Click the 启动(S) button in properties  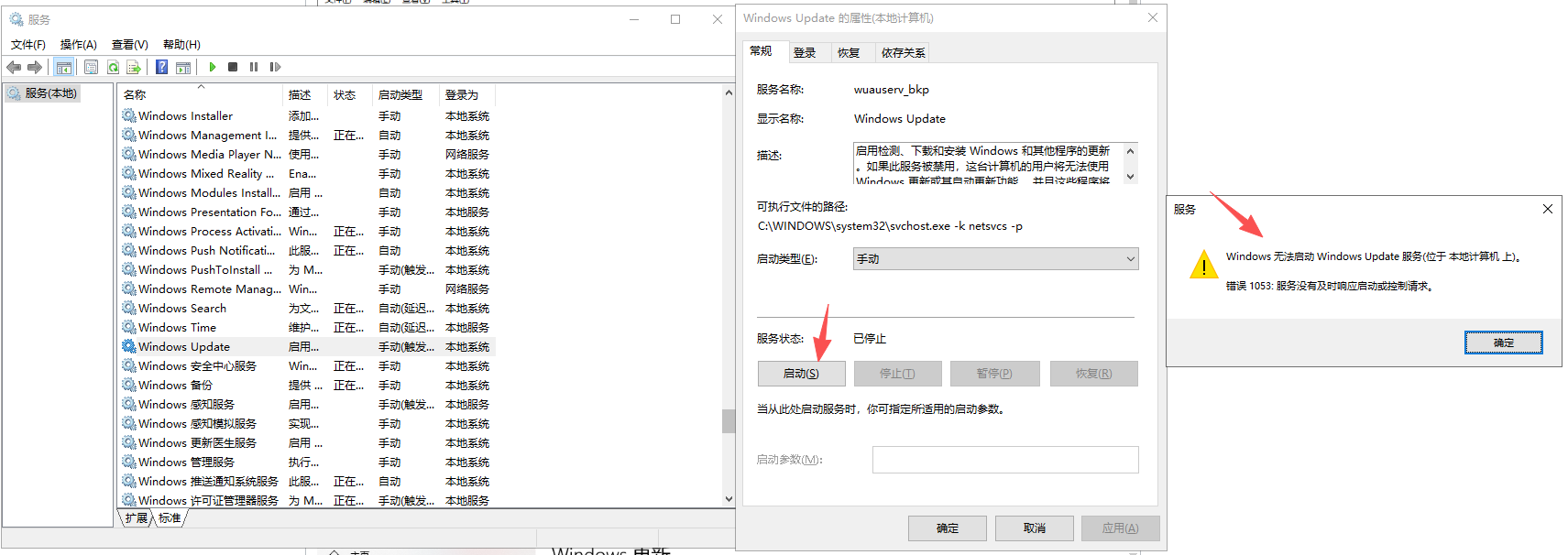pos(802,374)
